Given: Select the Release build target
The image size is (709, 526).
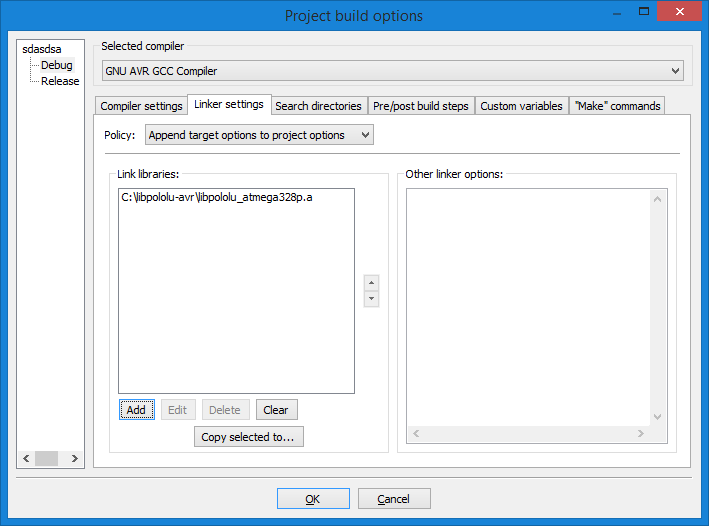Looking at the screenshot, I should coord(60,81).
